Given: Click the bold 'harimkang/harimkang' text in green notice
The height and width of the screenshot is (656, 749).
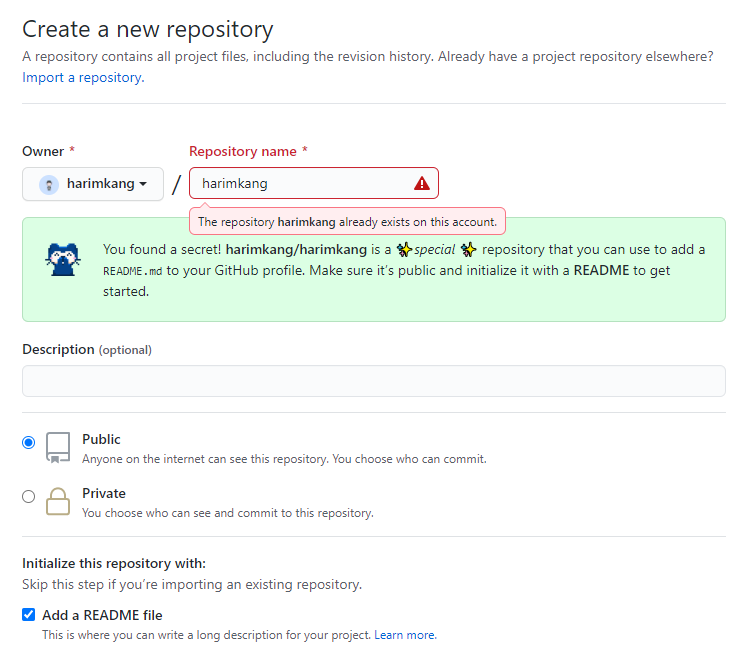Looking at the screenshot, I should [x=296, y=249].
